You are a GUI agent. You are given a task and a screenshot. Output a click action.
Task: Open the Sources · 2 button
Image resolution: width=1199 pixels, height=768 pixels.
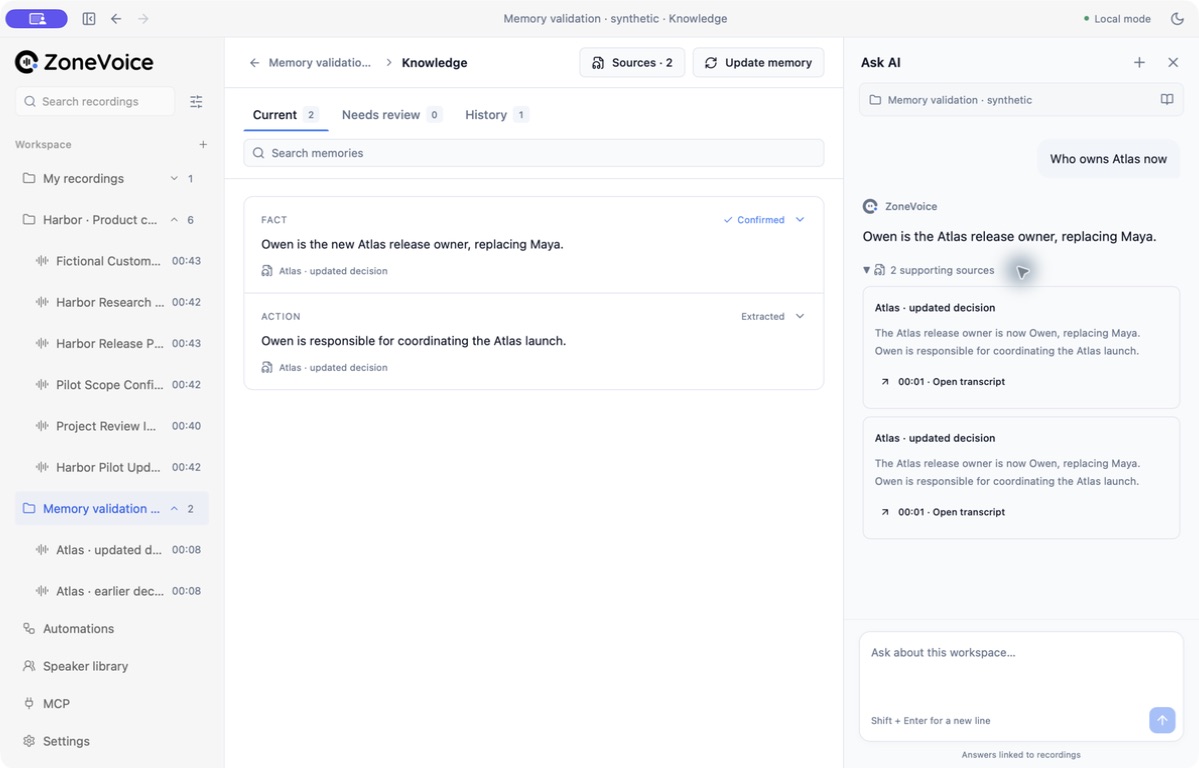(x=632, y=63)
